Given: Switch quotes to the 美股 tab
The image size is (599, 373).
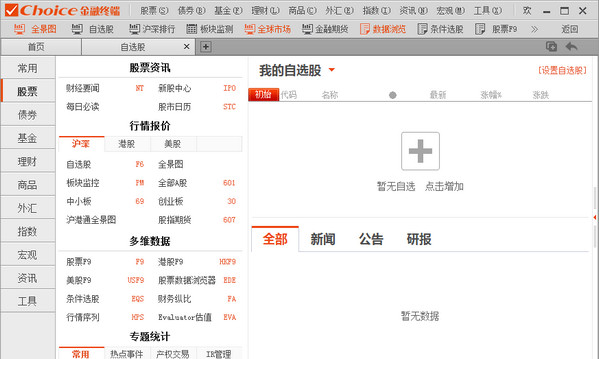Looking at the screenshot, I should (x=173, y=144).
